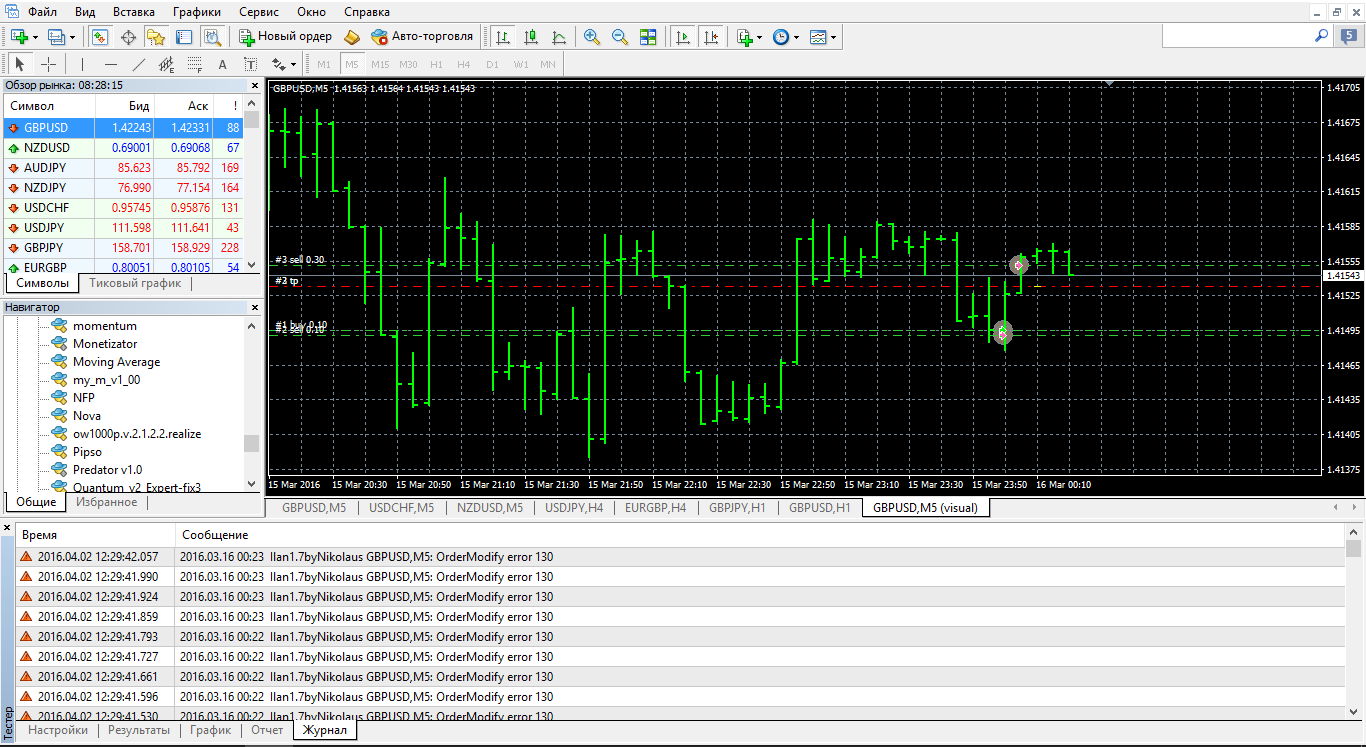1366x747 pixels.
Task: Draw a horizontal line tool
Action: click(x=111, y=64)
